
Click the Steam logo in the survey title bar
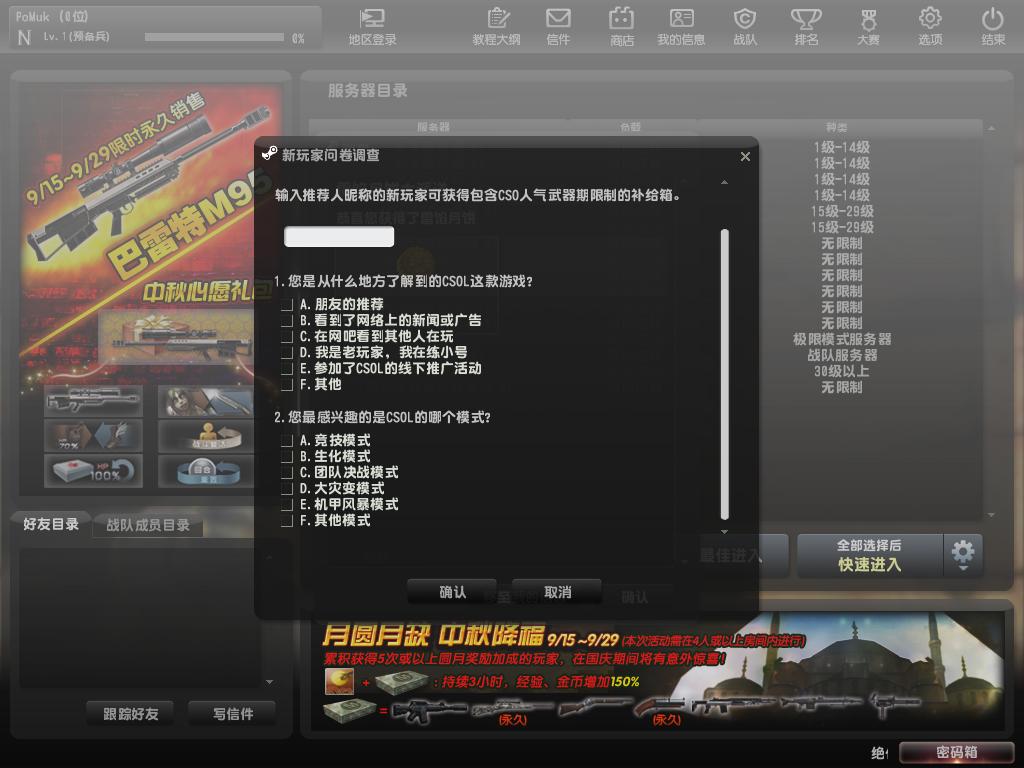click(x=269, y=153)
